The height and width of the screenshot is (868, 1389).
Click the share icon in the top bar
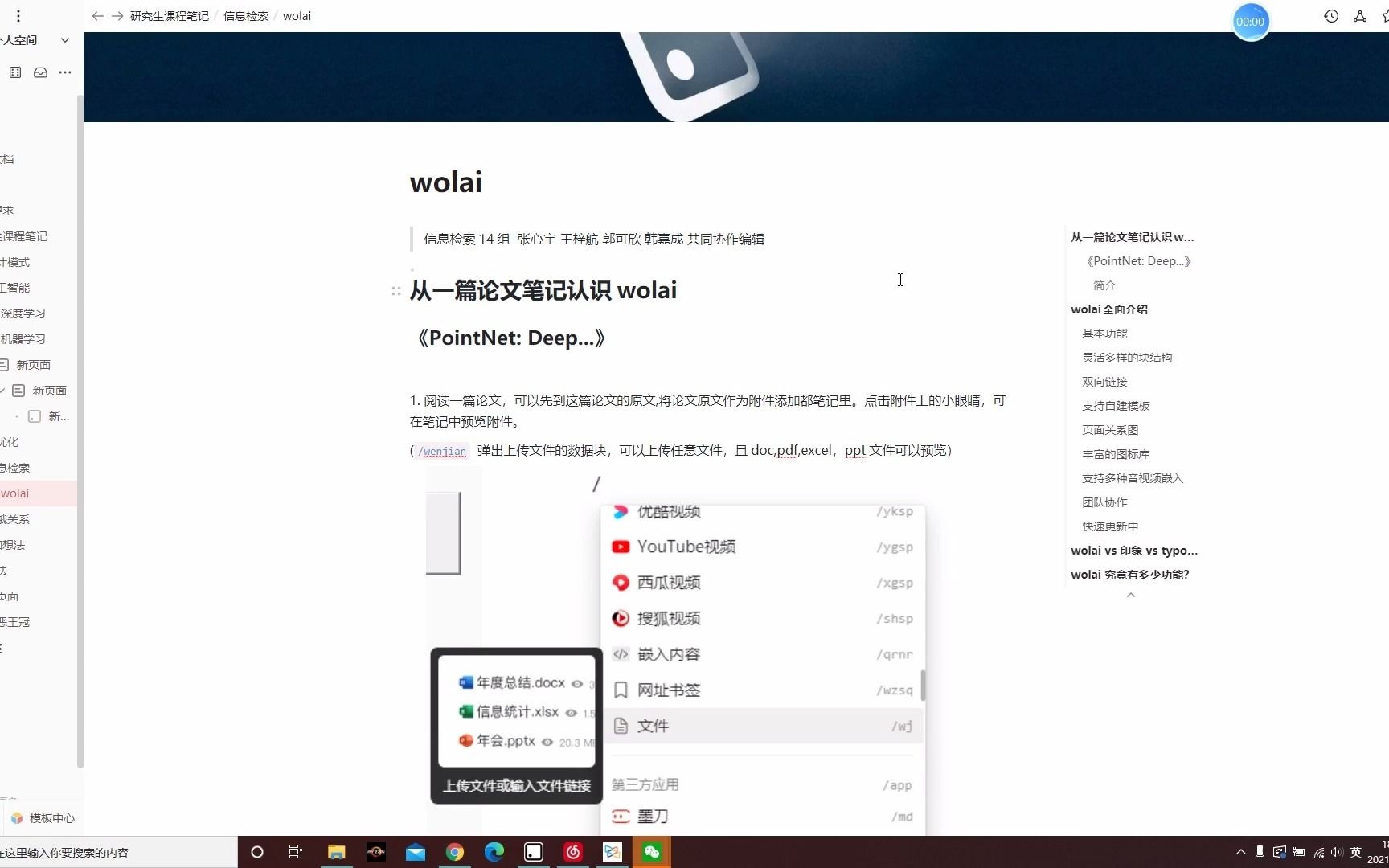click(x=1360, y=16)
